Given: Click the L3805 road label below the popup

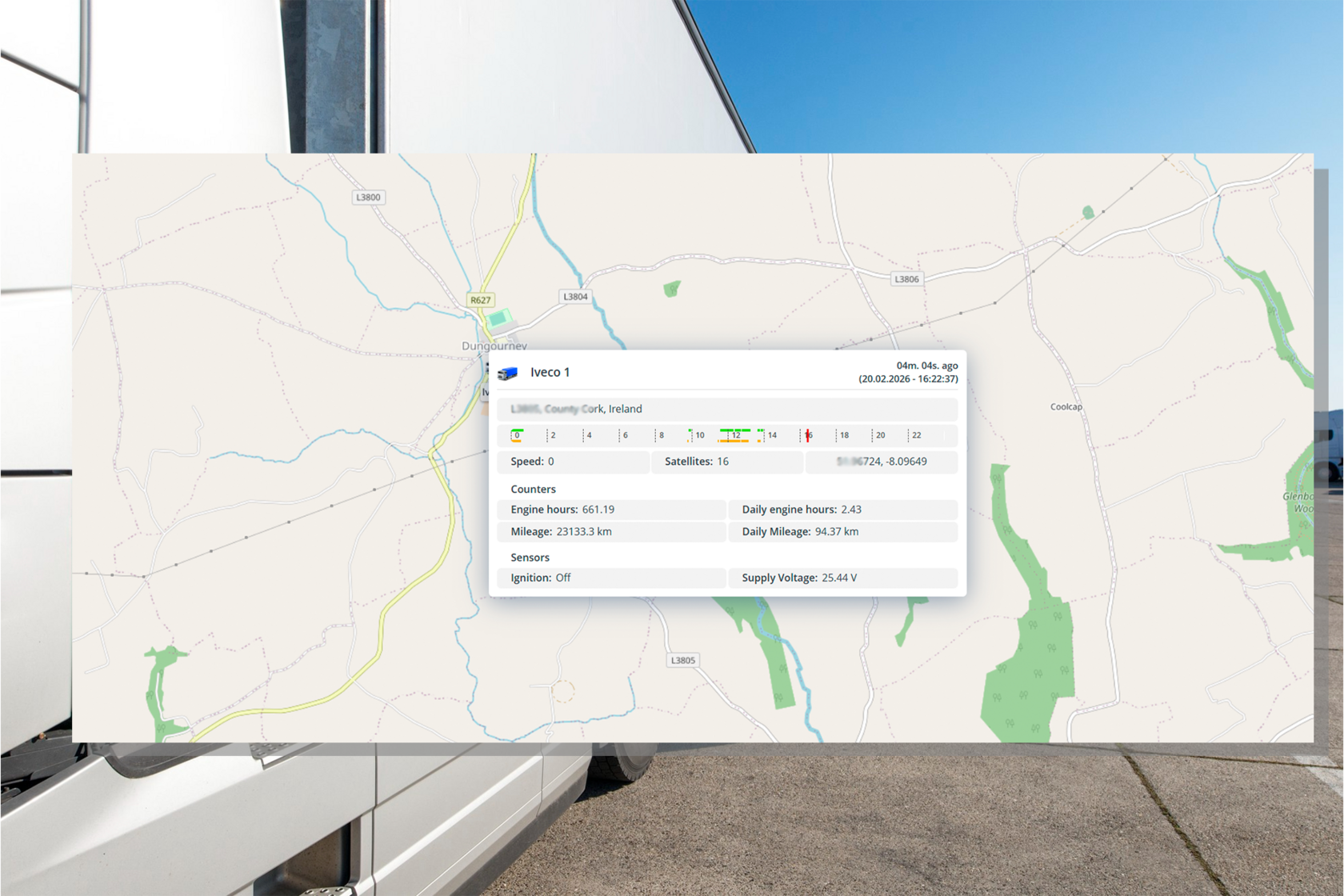Looking at the screenshot, I should [682, 660].
